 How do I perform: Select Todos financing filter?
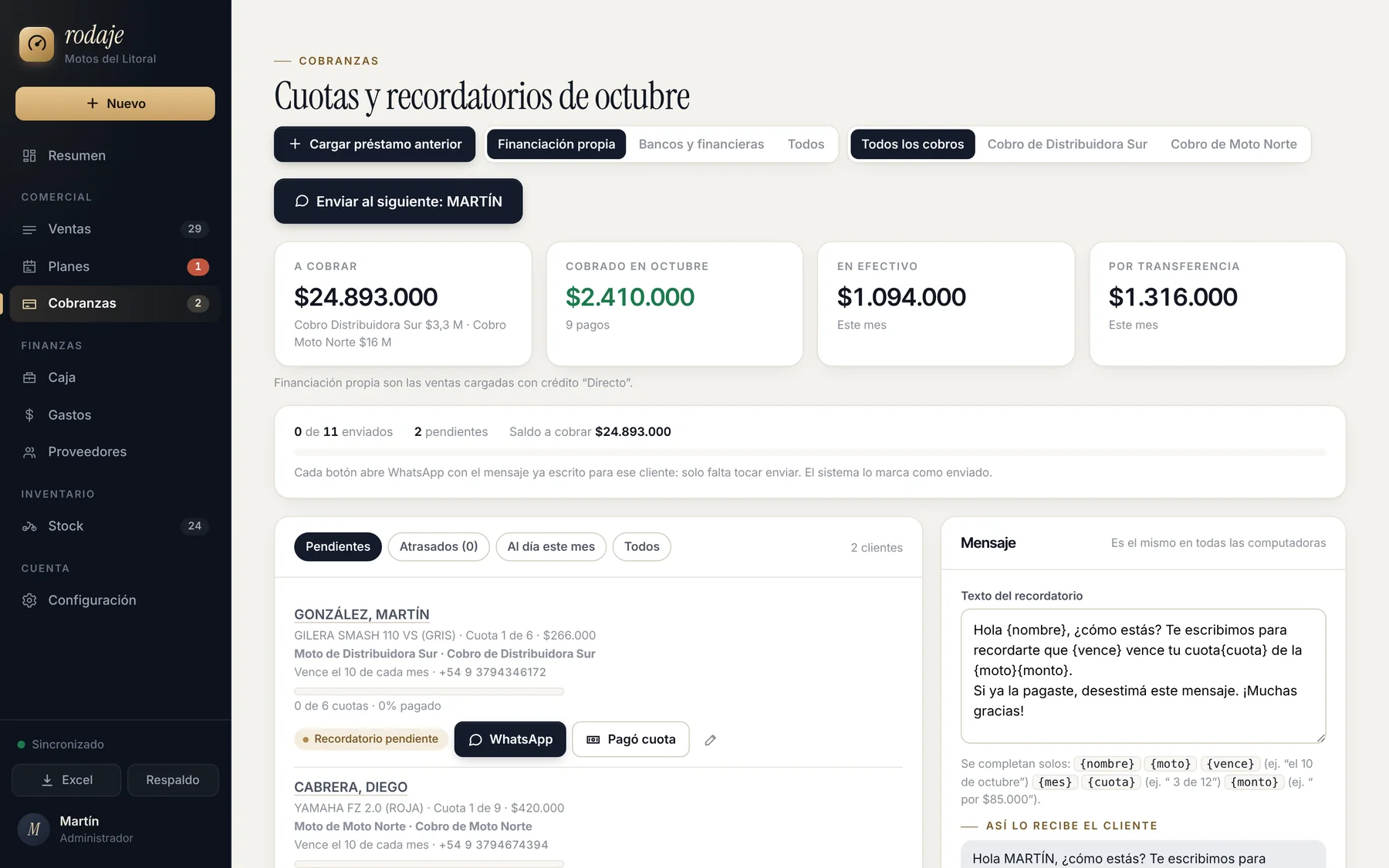pos(806,144)
